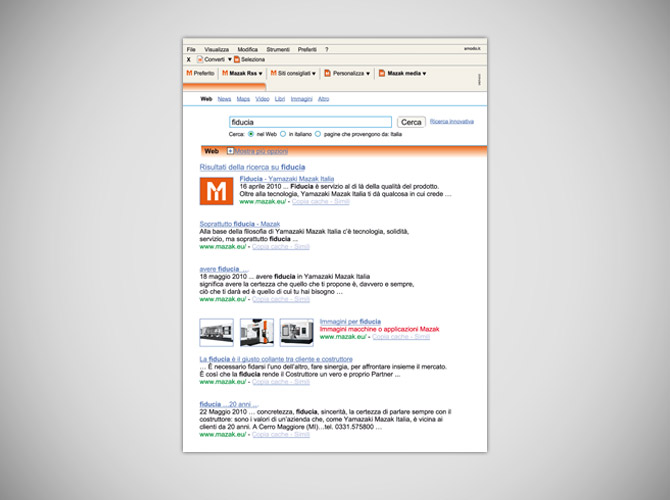Click the Mazak Rss logo icon
Image resolution: width=670 pixels, height=500 pixels.
pos(225,73)
